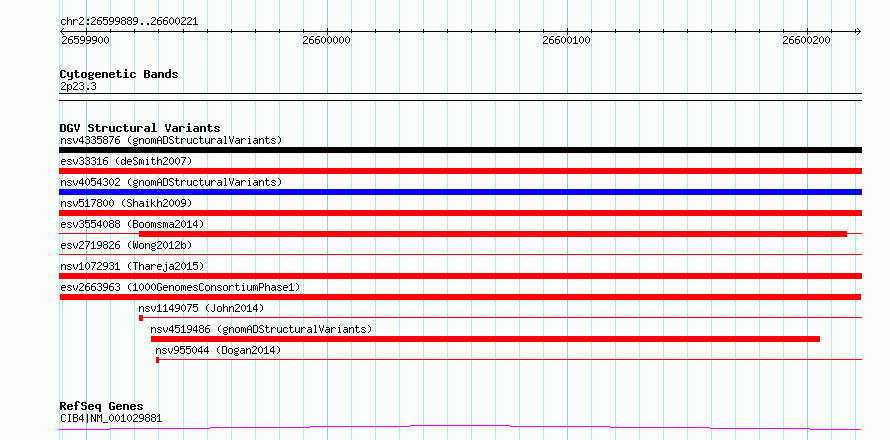The height and width of the screenshot is (440, 890).
Task: Click ruler tick label 26599900
Action: [85, 40]
